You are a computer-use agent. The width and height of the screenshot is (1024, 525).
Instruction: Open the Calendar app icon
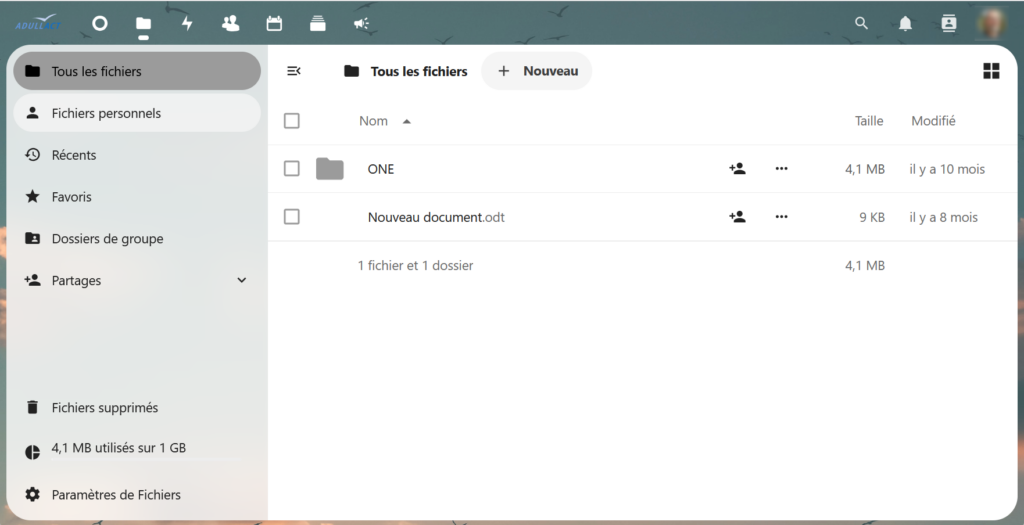(274, 24)
